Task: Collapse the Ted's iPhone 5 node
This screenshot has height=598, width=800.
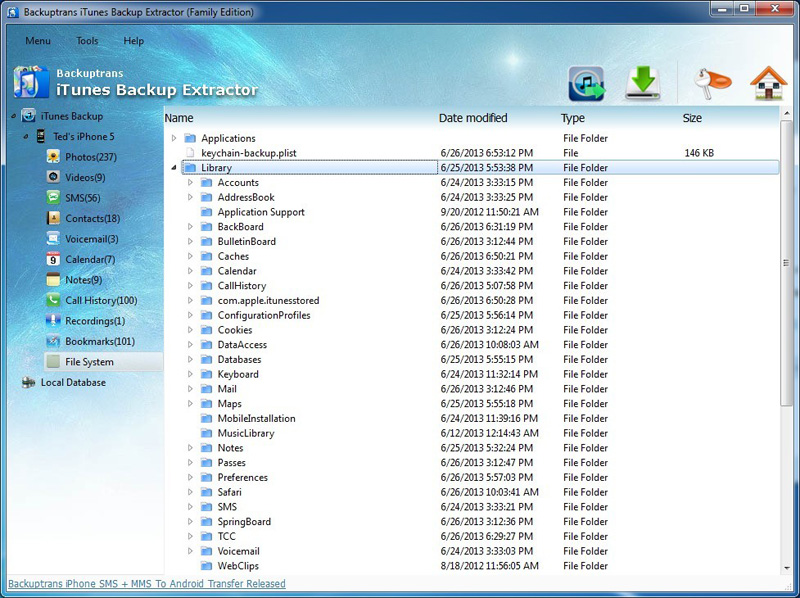Action: click(x=25, y=136)
